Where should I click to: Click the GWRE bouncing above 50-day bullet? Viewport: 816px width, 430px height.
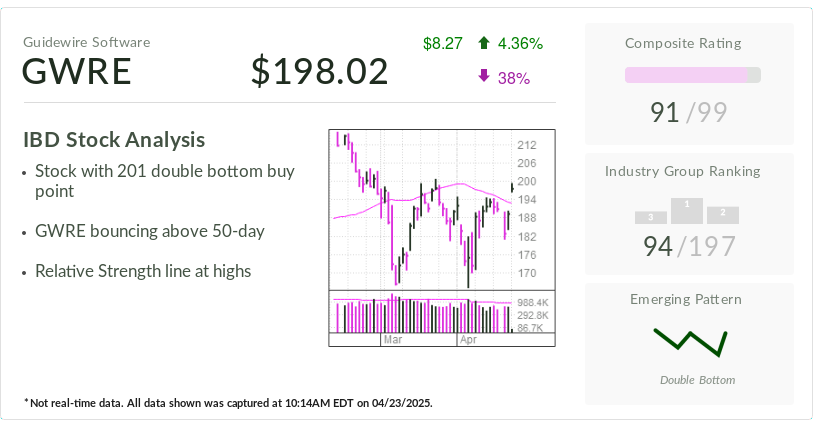[x=149, y=231]
